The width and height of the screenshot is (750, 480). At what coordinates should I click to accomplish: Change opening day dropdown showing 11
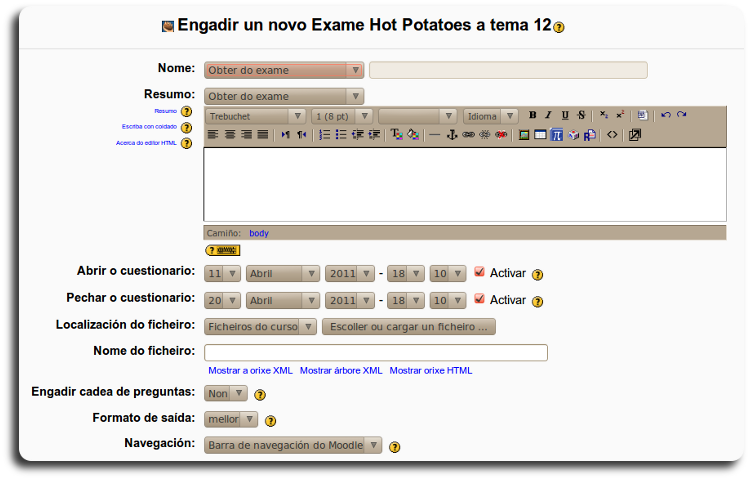click(222, 273)
